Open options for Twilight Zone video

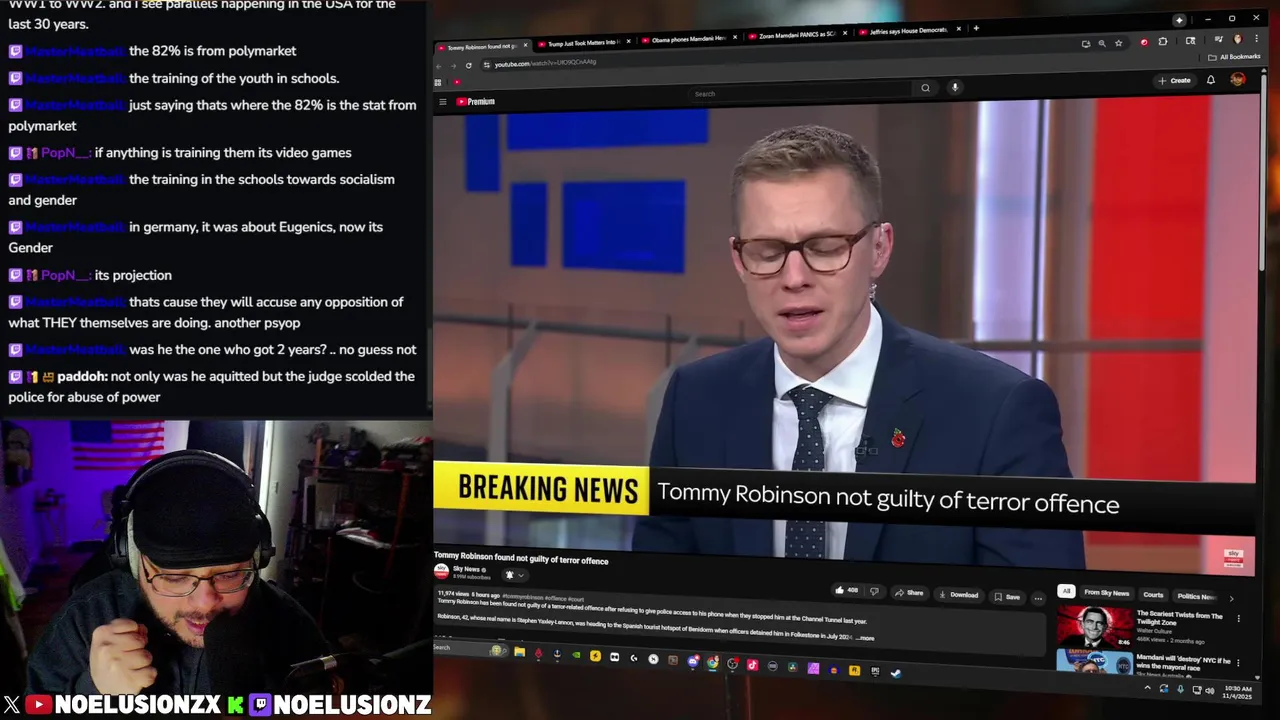tap(1239, 619)
